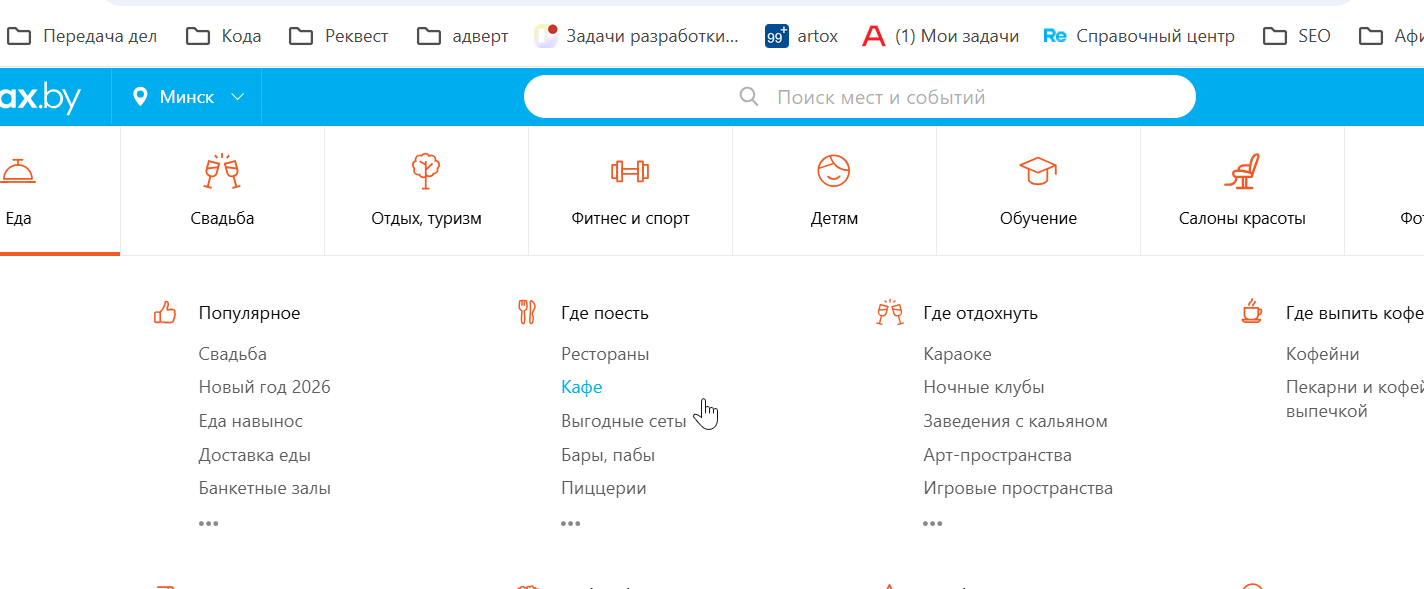Select the Салоны красоты category tab
1424x589 pixels.
(x=1242, y=191)
